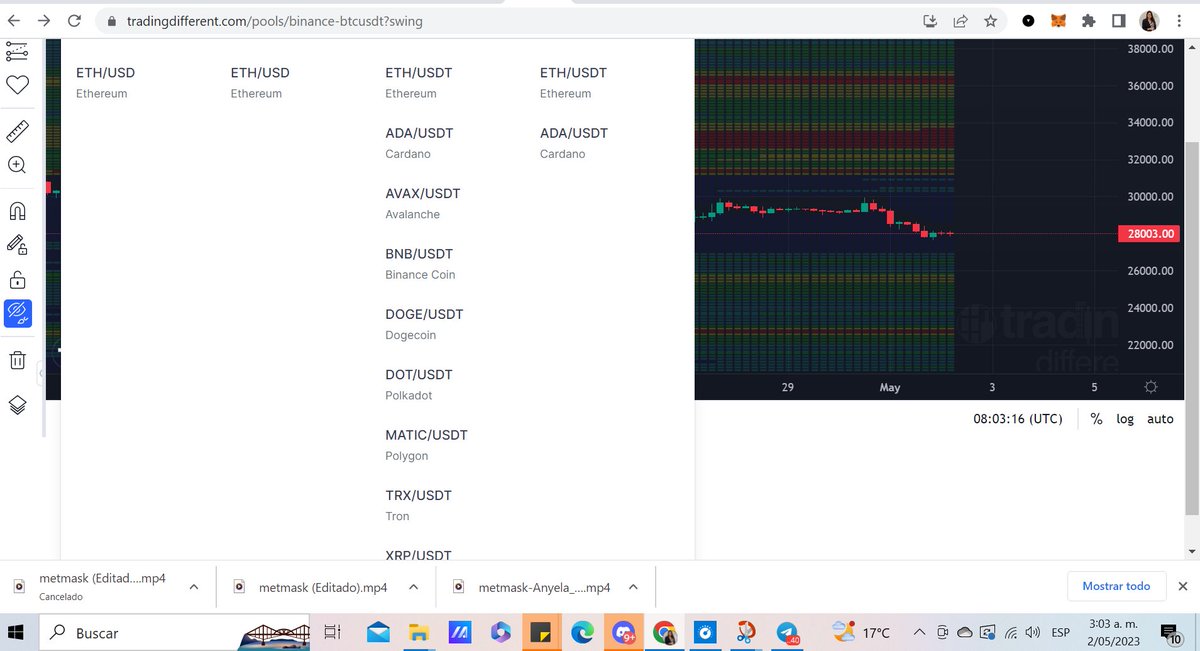Click the Buscar taskbar search box

coord(176,632)
